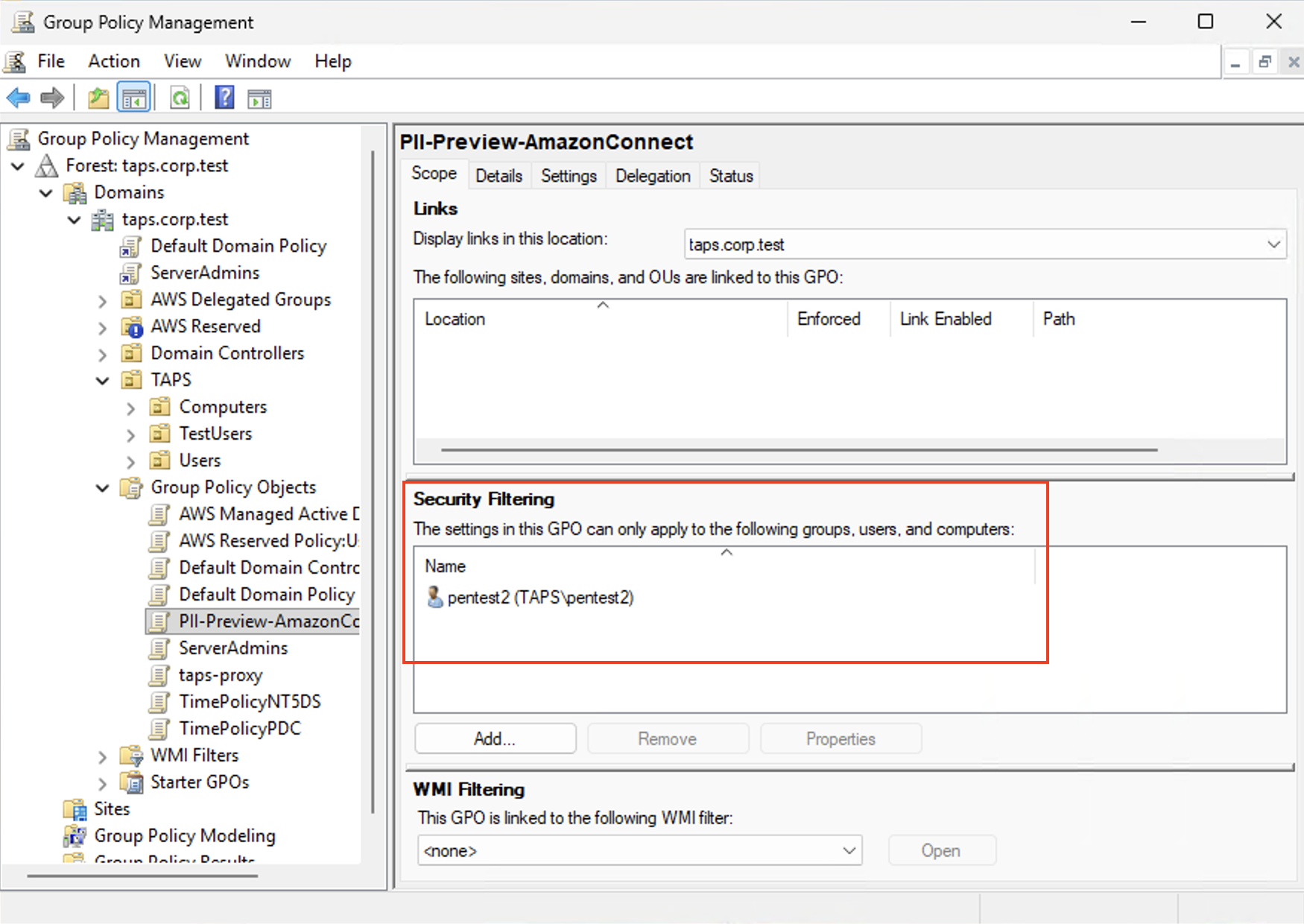This screenshot has width=1304, height=924.
Task: Click the Group Policy Modeling icon
Action: 75,836
